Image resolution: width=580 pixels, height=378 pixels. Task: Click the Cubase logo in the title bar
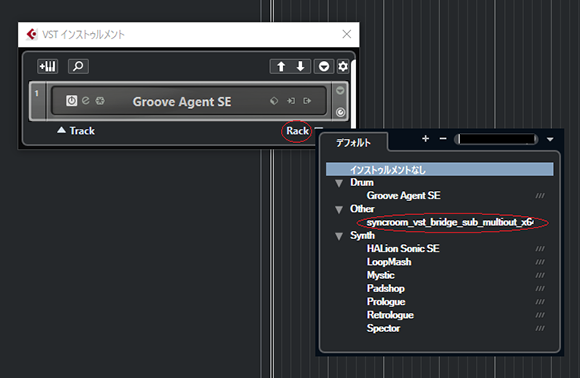click(32, 34)
